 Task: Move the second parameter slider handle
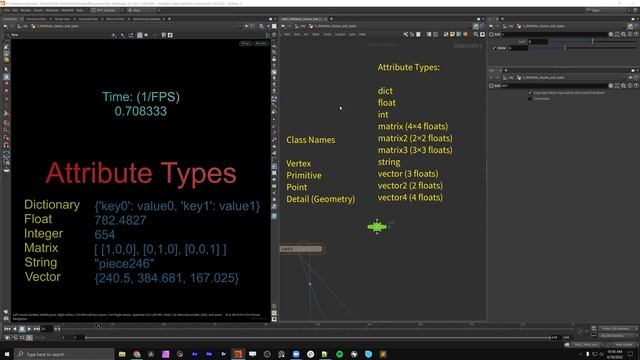pyautogui.click(x=565, y=48)
